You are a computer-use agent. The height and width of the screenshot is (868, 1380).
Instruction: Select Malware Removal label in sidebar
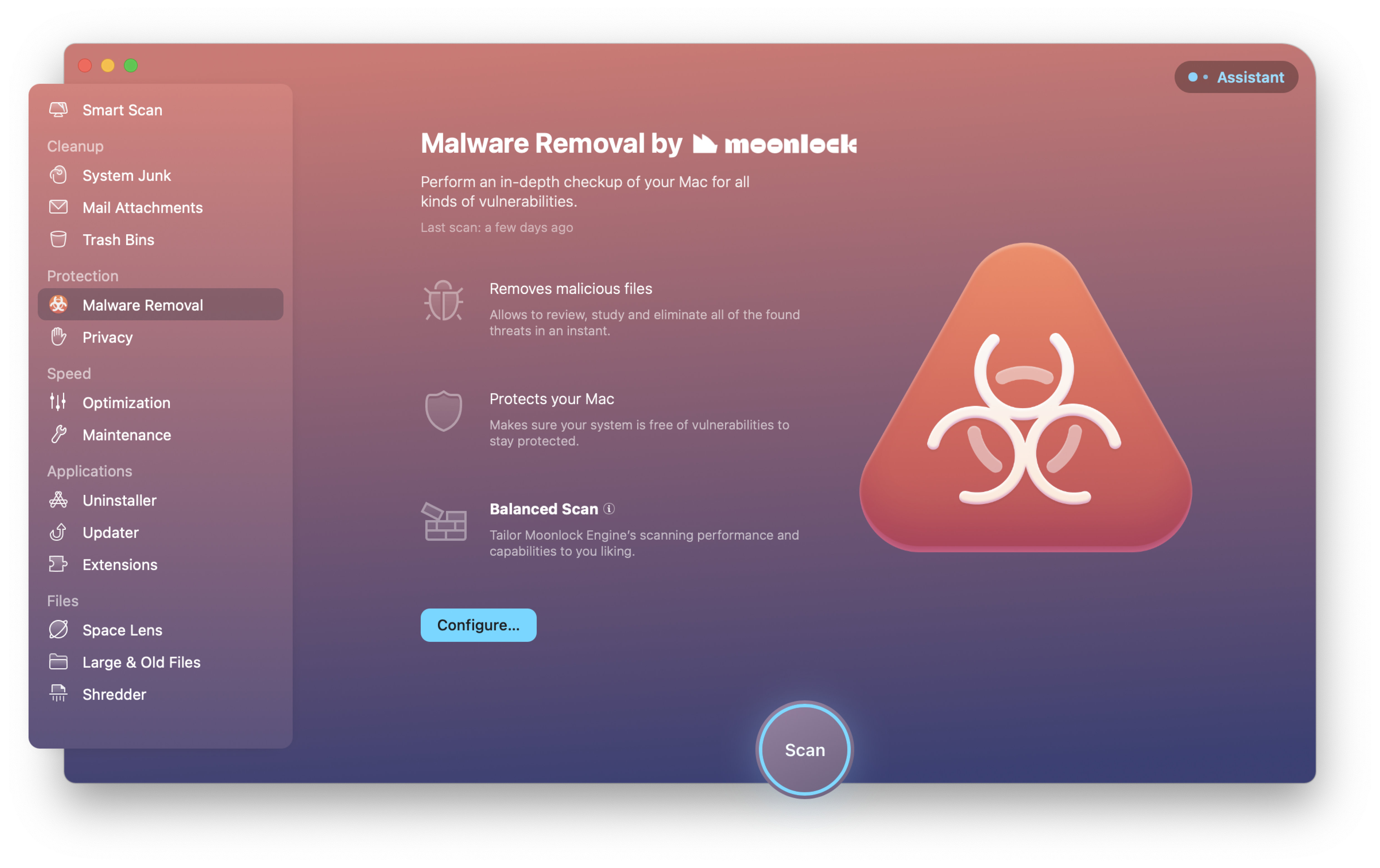tap(143, 305)
